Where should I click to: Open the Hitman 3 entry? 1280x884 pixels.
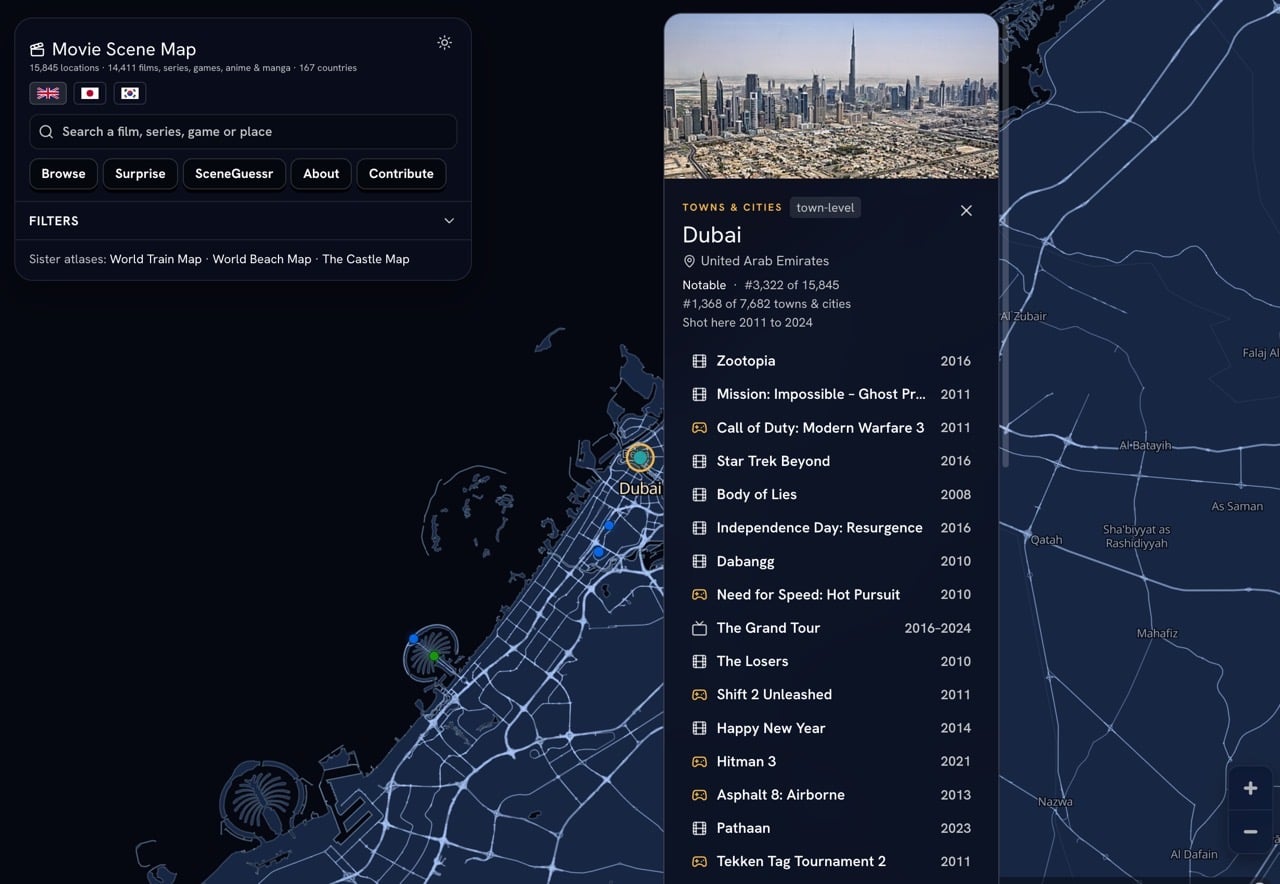click(x=831, y=762)
